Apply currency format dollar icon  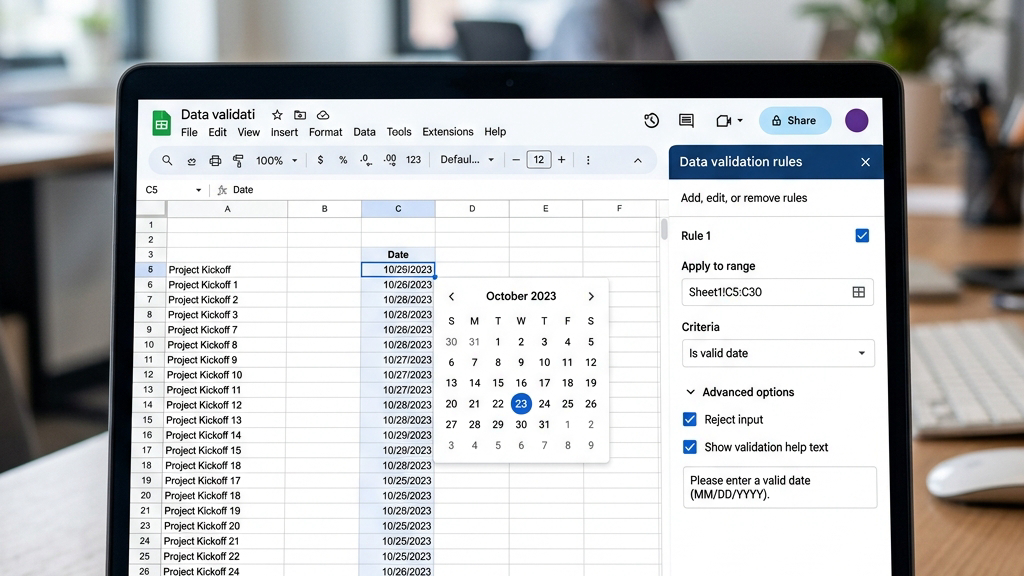320,160
